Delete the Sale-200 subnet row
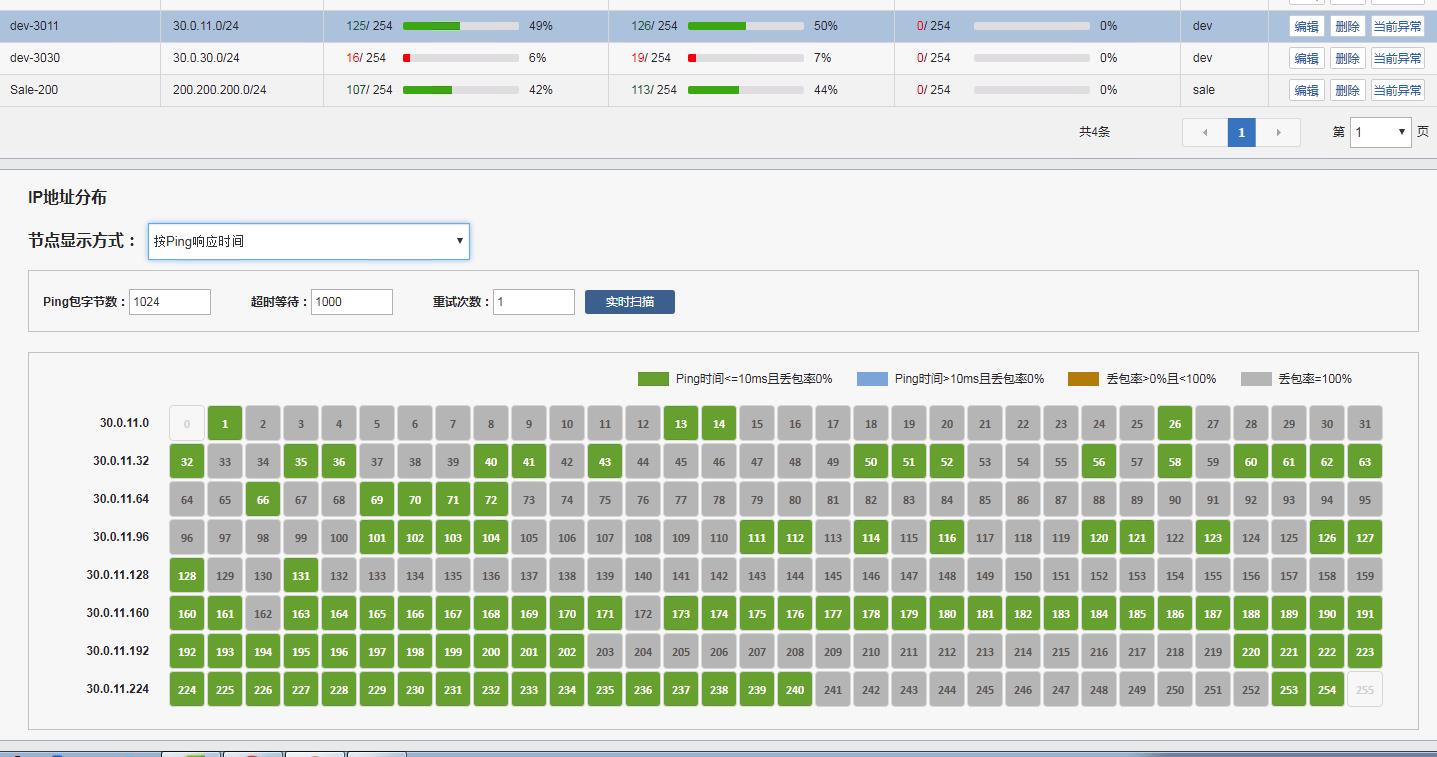The height and width of the screenshot is (757, 1437). 1347,90
